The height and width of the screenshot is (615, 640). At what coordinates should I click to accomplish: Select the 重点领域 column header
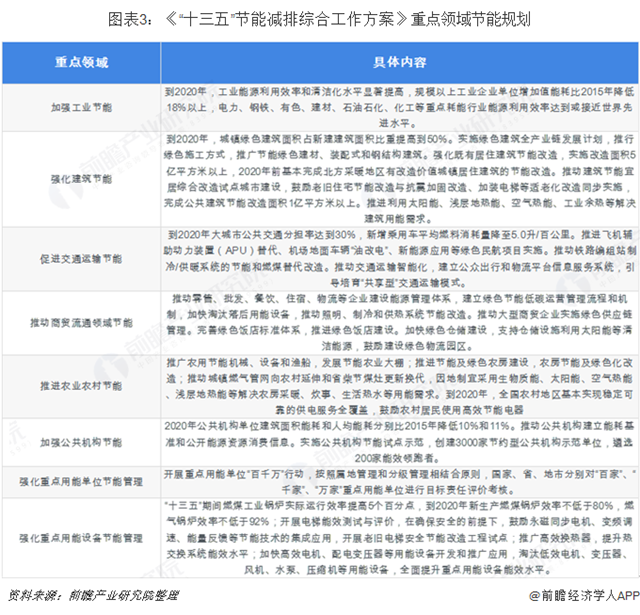[x=82, y=62]
